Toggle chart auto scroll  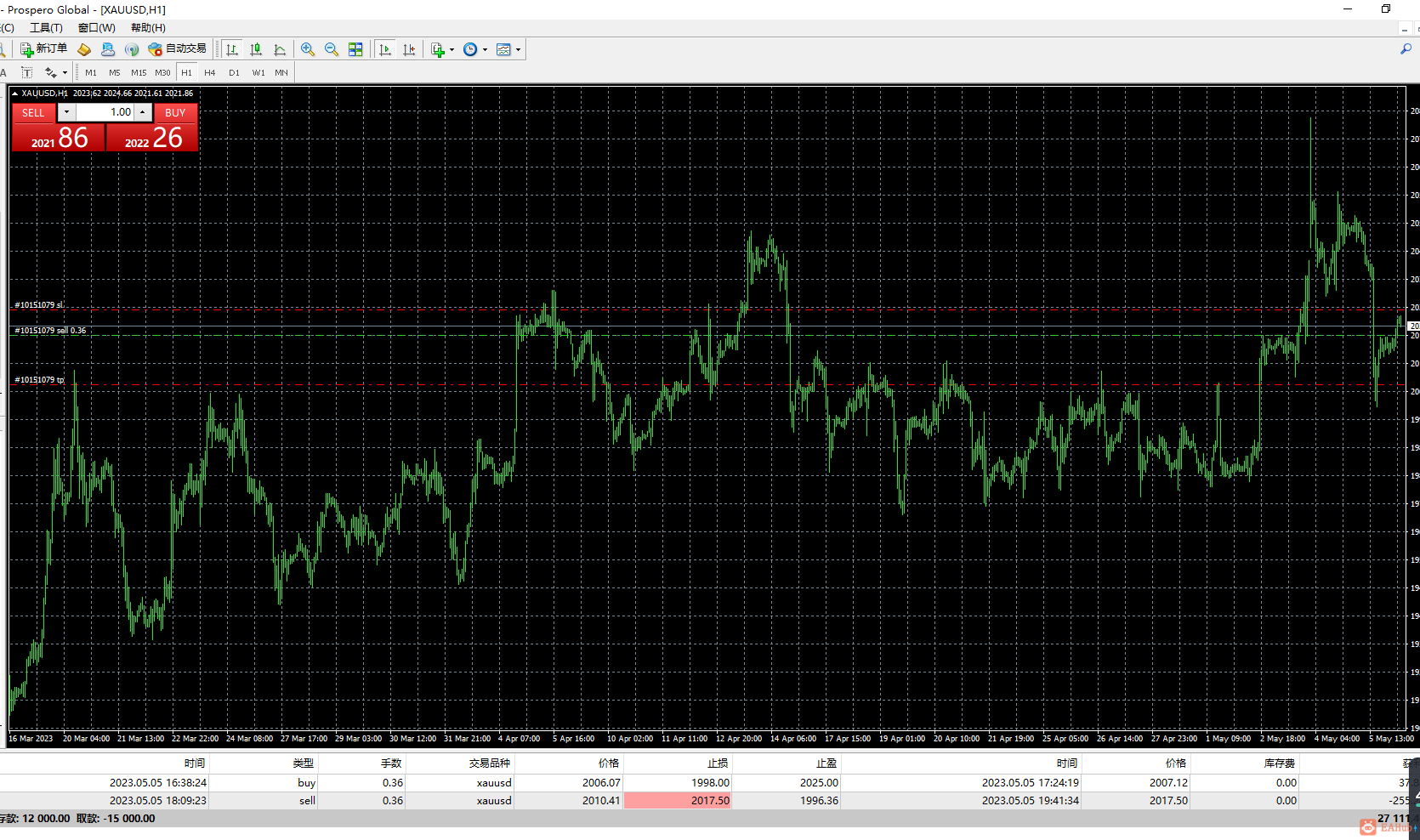[385, 49]
